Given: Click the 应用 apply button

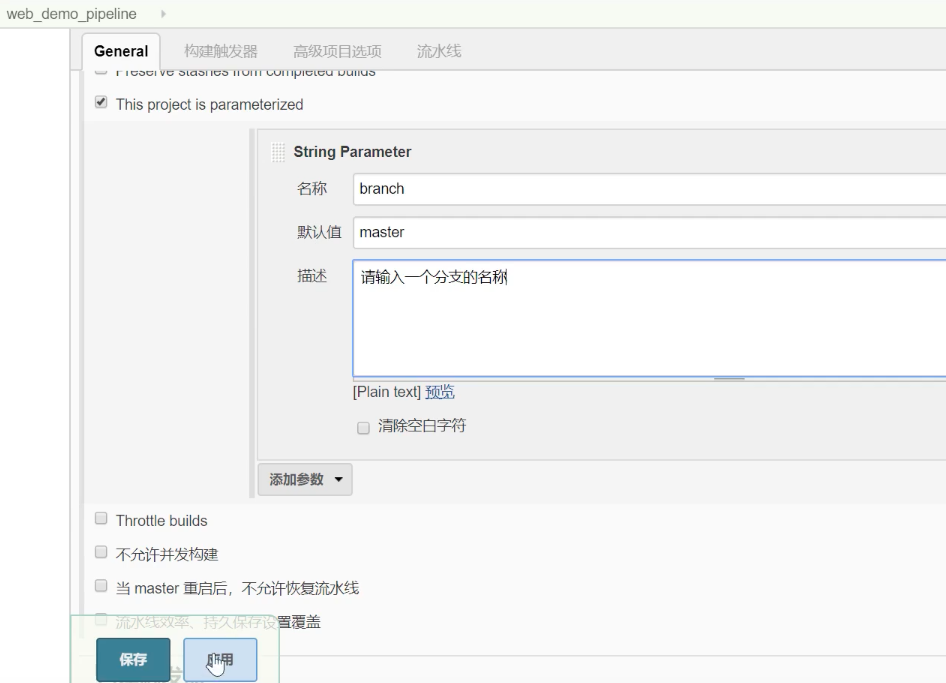Looking at the screenshot, I should tap(220, 659).
